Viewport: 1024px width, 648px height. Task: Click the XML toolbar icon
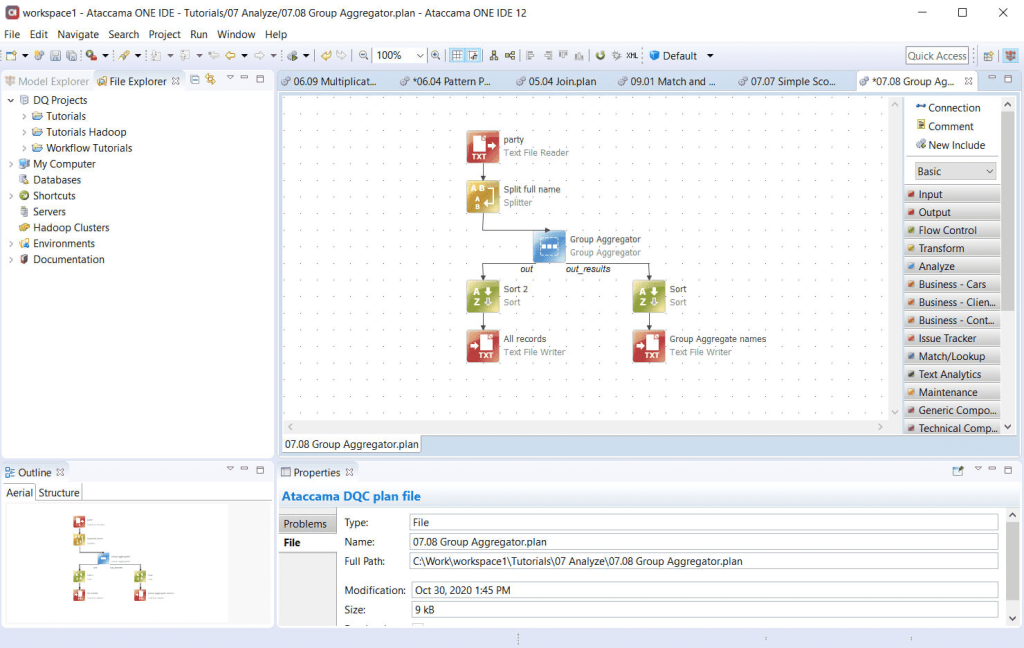(x=632, y=56)
